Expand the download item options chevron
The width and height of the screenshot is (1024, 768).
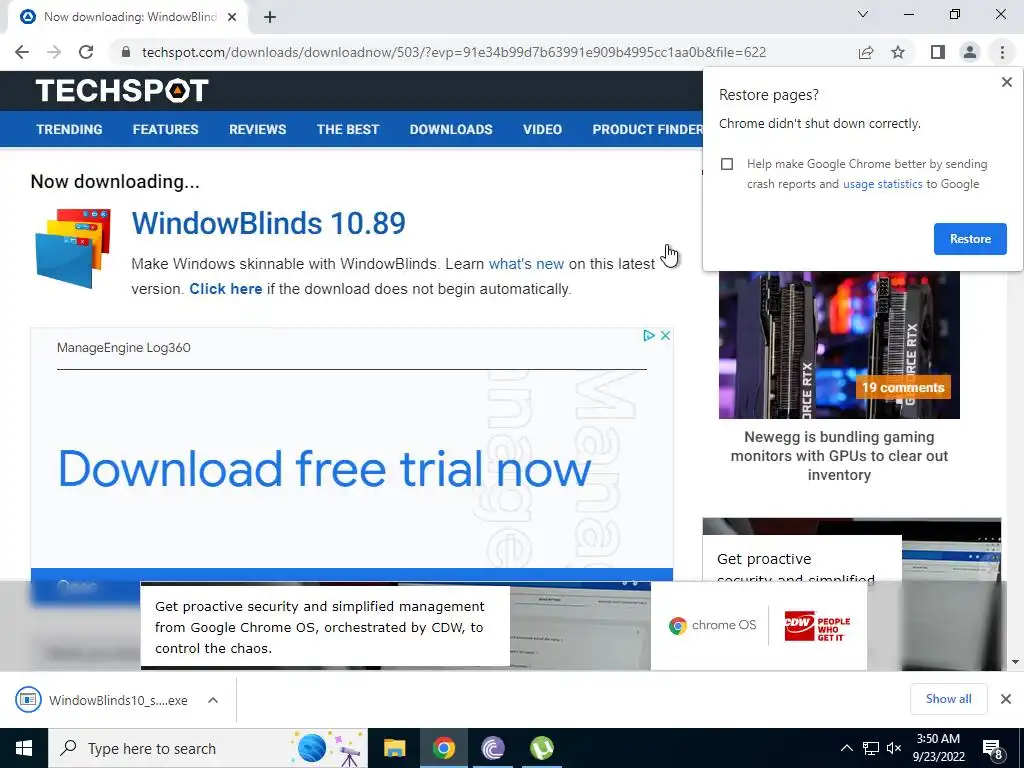(x=213, y=700)
